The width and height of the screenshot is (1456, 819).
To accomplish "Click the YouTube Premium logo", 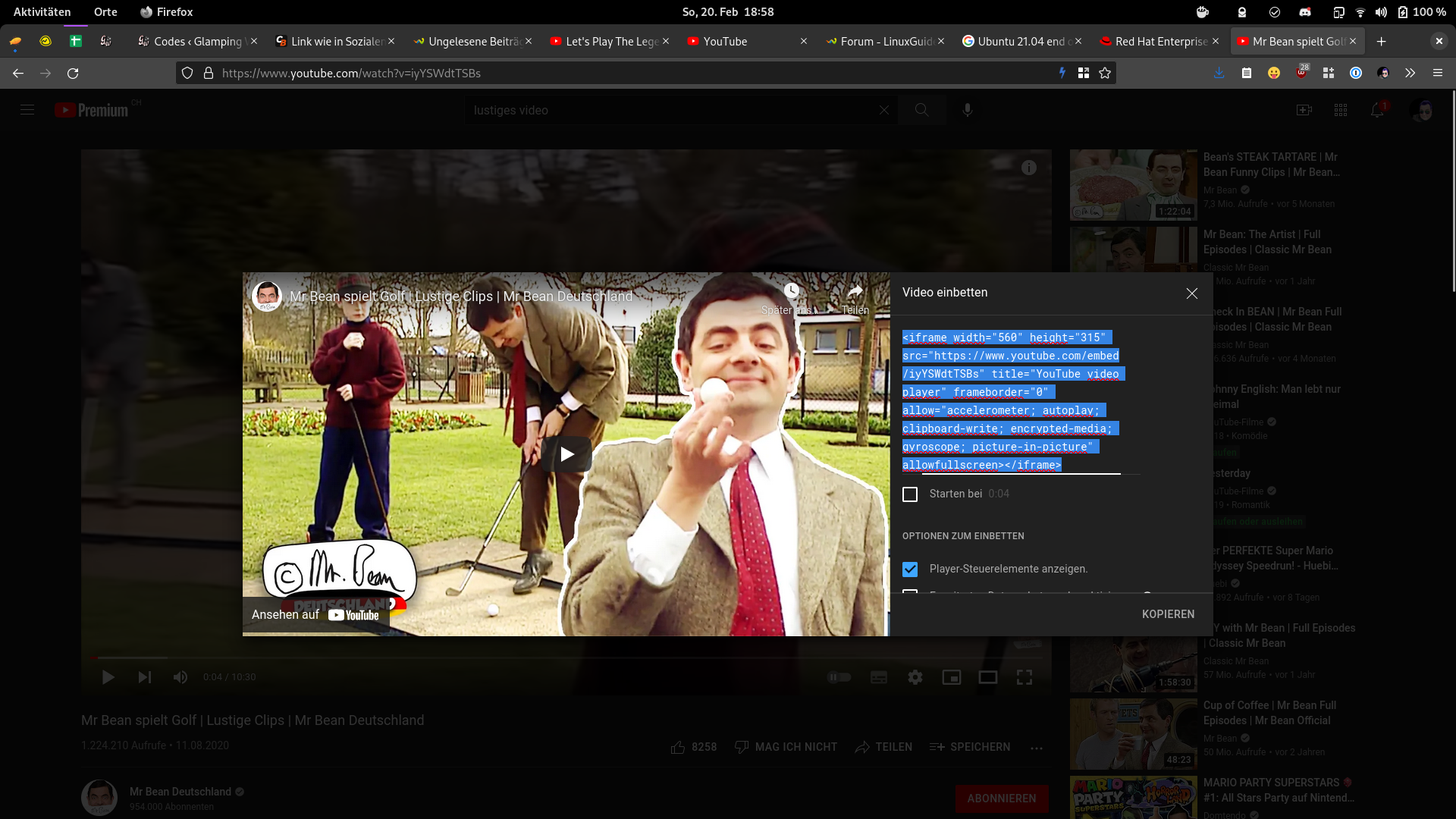I will tap(92, 110).
